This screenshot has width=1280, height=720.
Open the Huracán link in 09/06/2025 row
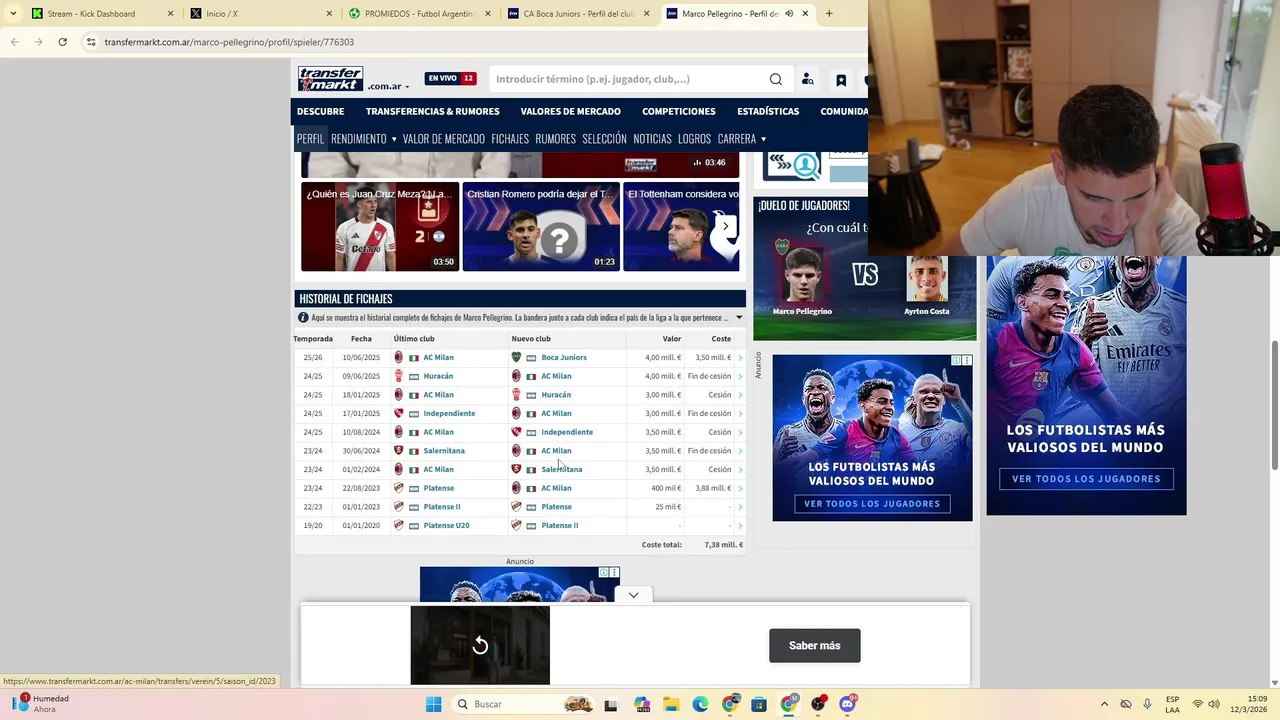pyautogui.click(x=438, y=376)
